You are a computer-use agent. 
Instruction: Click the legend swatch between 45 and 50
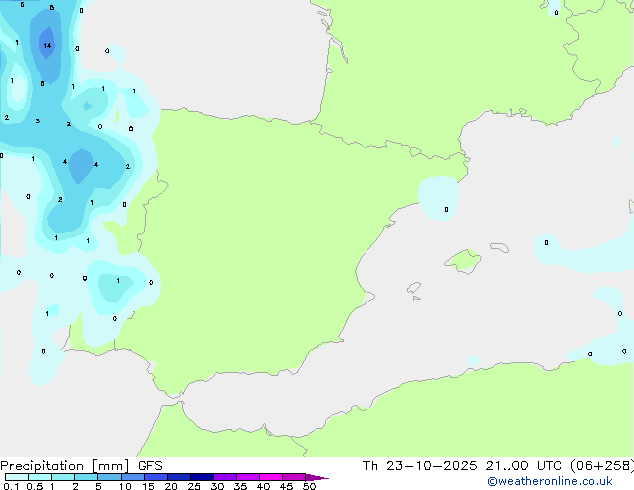294,477
